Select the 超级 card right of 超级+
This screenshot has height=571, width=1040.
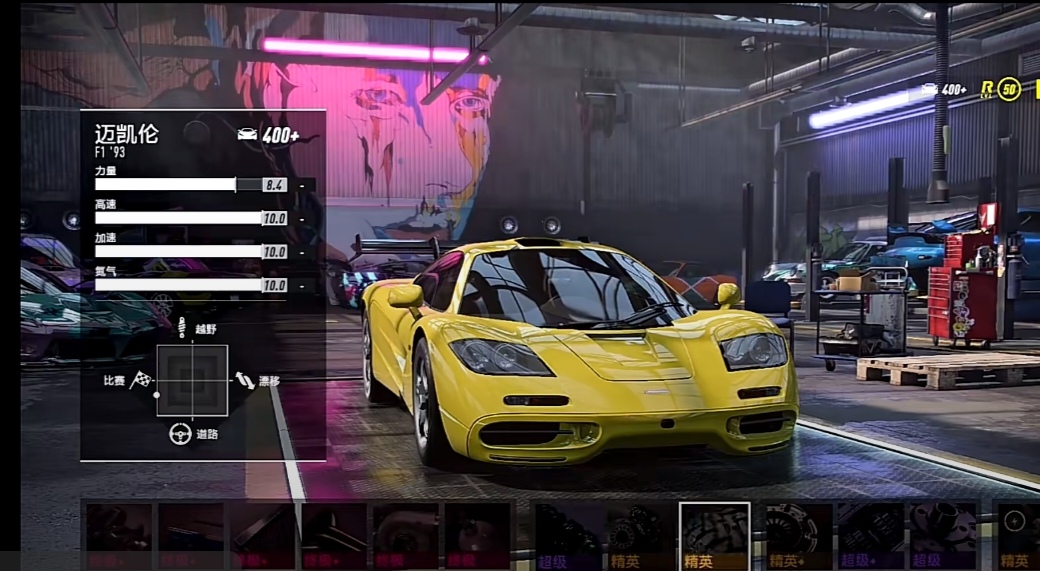tap(942, 536)
